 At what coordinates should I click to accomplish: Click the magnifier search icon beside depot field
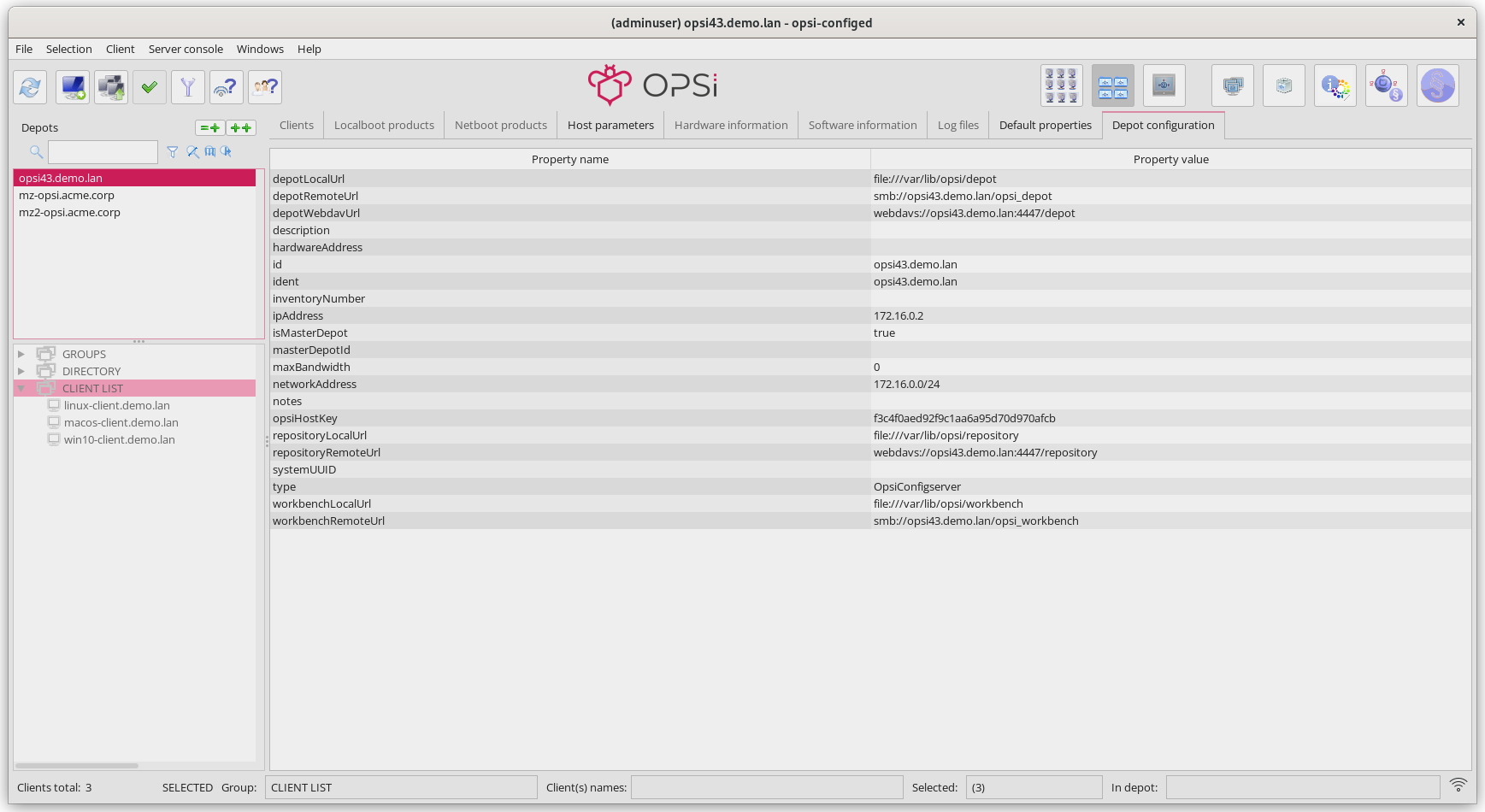(36, 152)
